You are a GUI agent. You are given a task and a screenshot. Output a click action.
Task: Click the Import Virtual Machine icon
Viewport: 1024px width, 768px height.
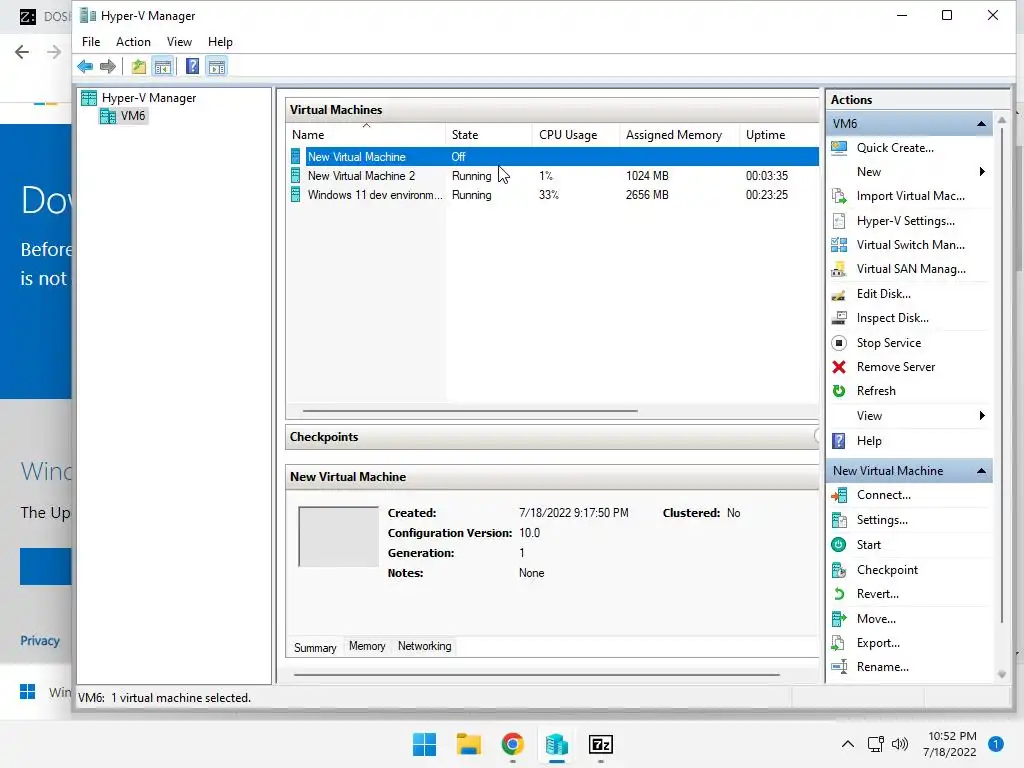(x=839, y=196)
